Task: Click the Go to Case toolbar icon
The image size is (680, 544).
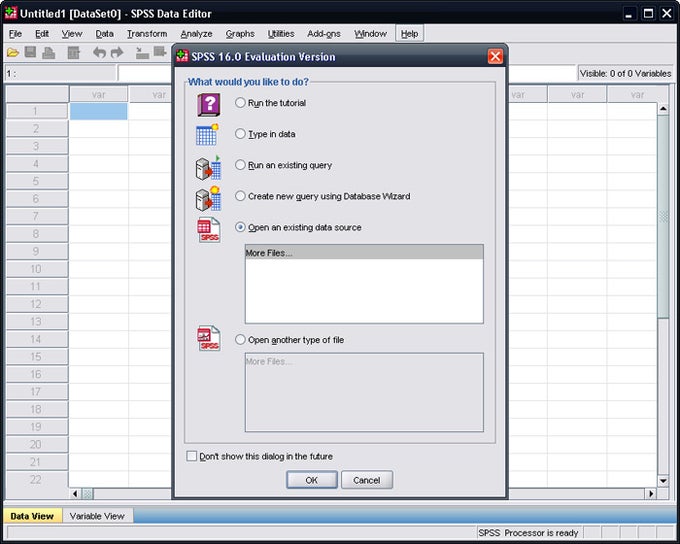Action: point(142,53)
